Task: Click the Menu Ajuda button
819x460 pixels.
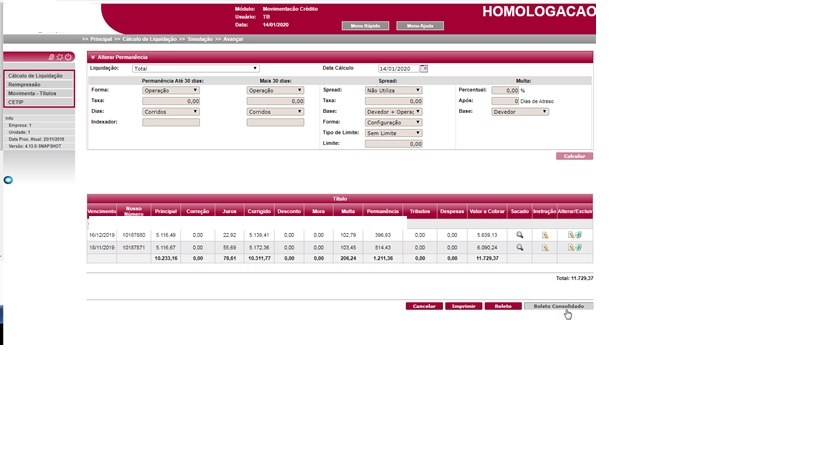Action: (x=420, y=26)
